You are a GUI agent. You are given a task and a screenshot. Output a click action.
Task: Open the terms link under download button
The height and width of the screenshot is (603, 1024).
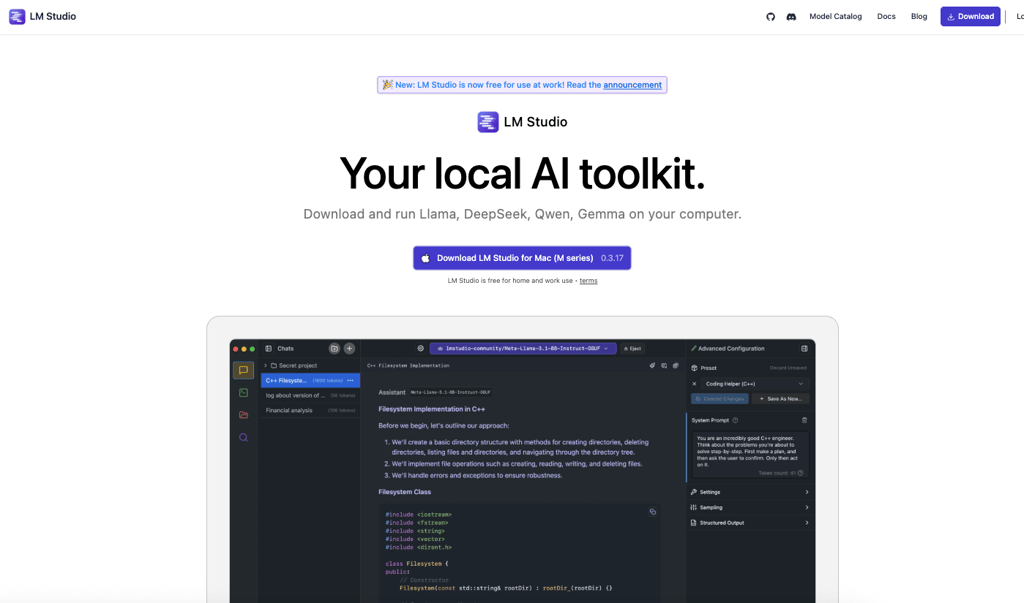pos(588,281)
